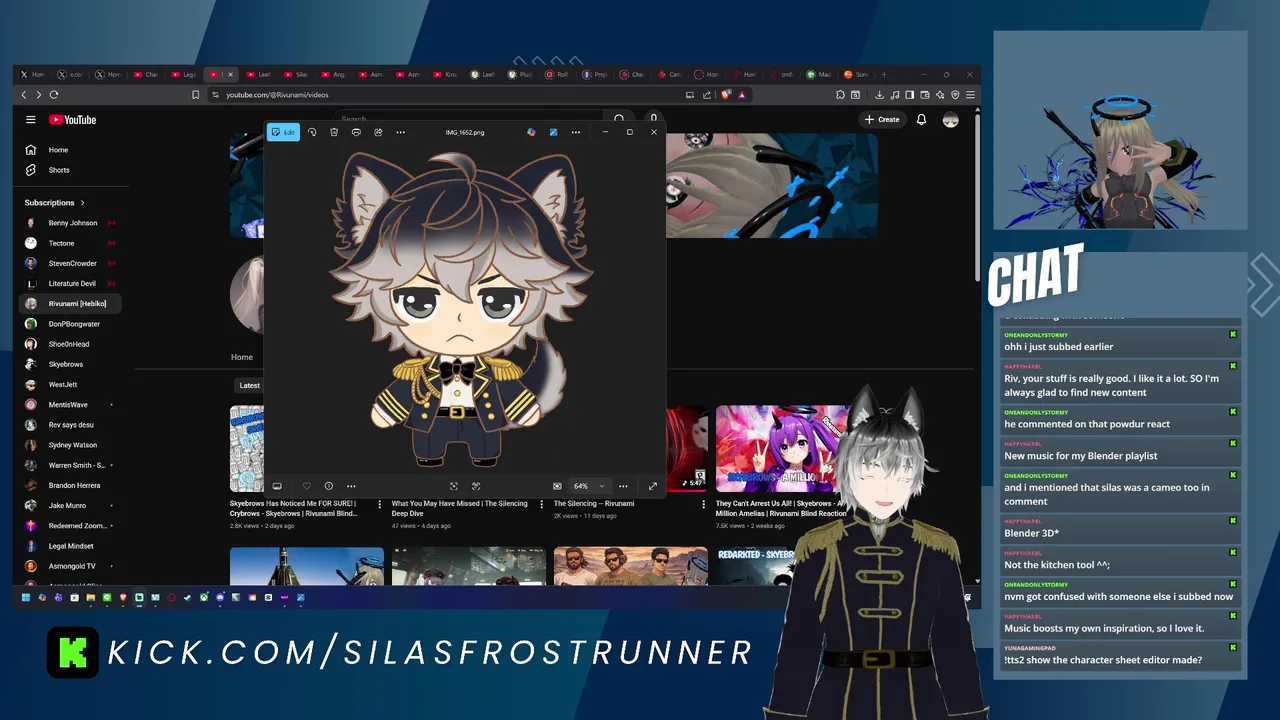
Task: Show actual size in photo viewer
Action: [x=476, y=486]
